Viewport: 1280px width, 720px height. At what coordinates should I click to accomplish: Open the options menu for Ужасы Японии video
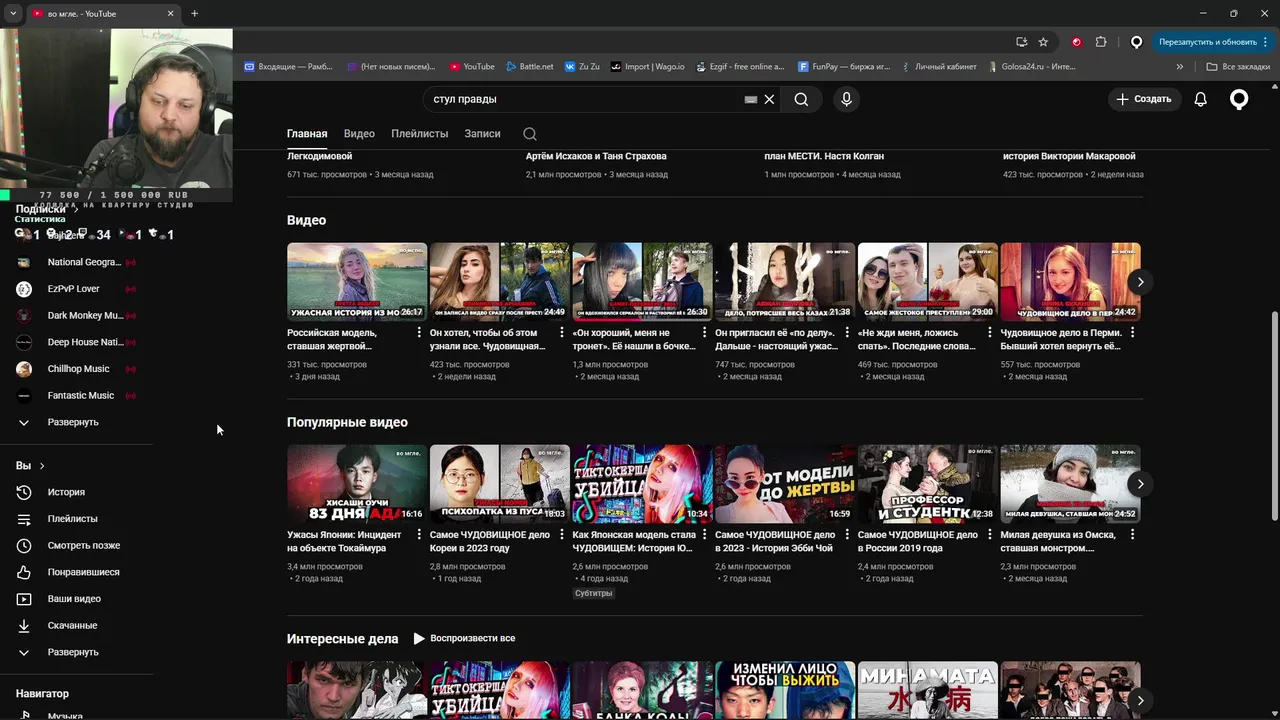419,535
